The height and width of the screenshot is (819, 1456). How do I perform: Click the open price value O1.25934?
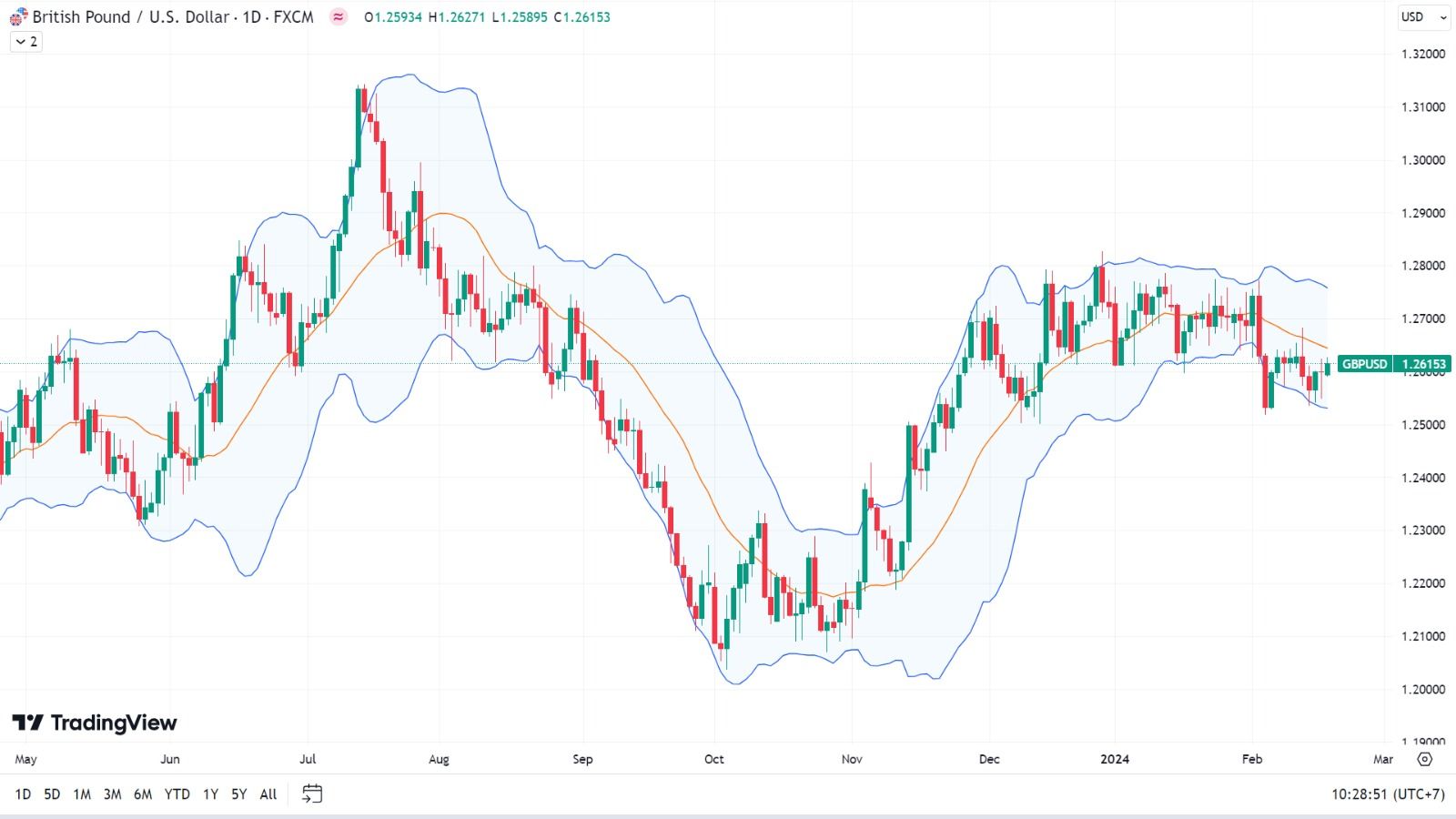(392, 17)
